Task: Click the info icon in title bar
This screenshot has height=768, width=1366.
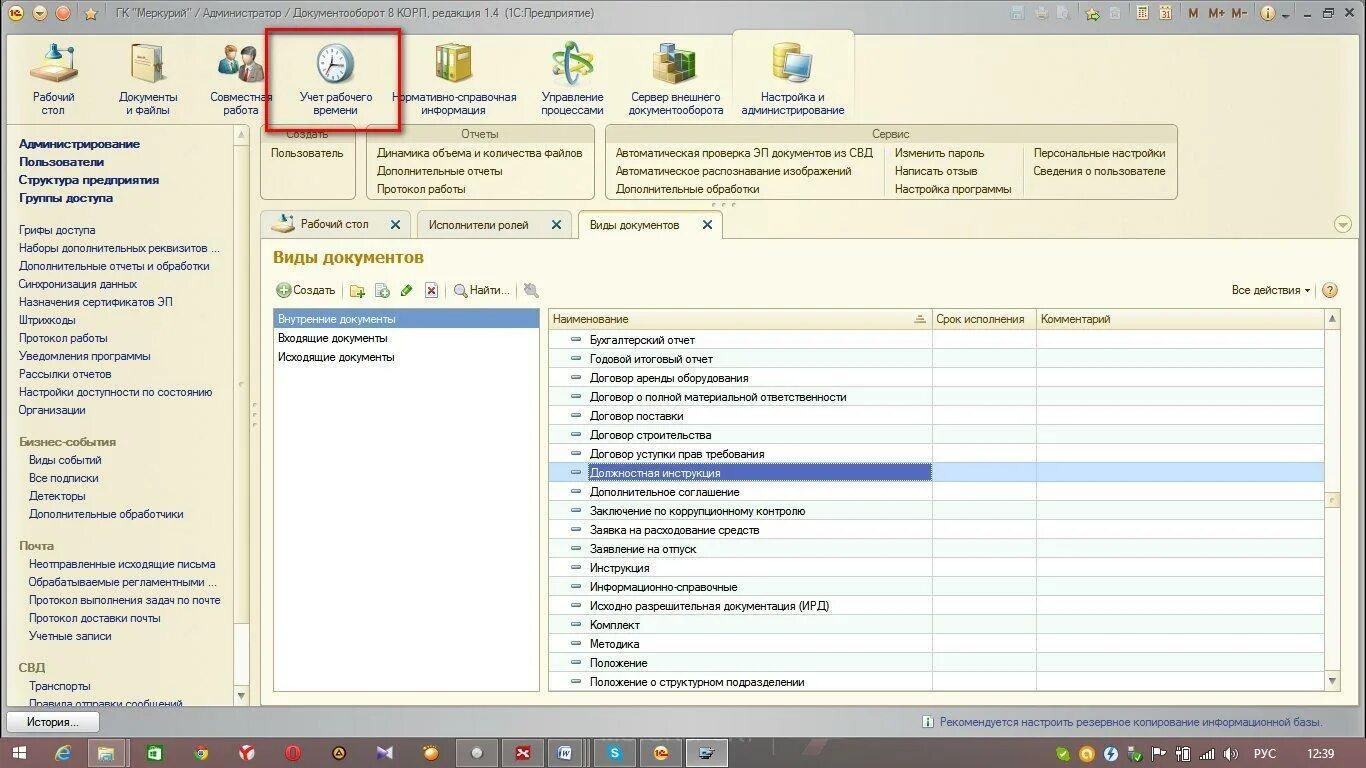Action: (1268, 13)
